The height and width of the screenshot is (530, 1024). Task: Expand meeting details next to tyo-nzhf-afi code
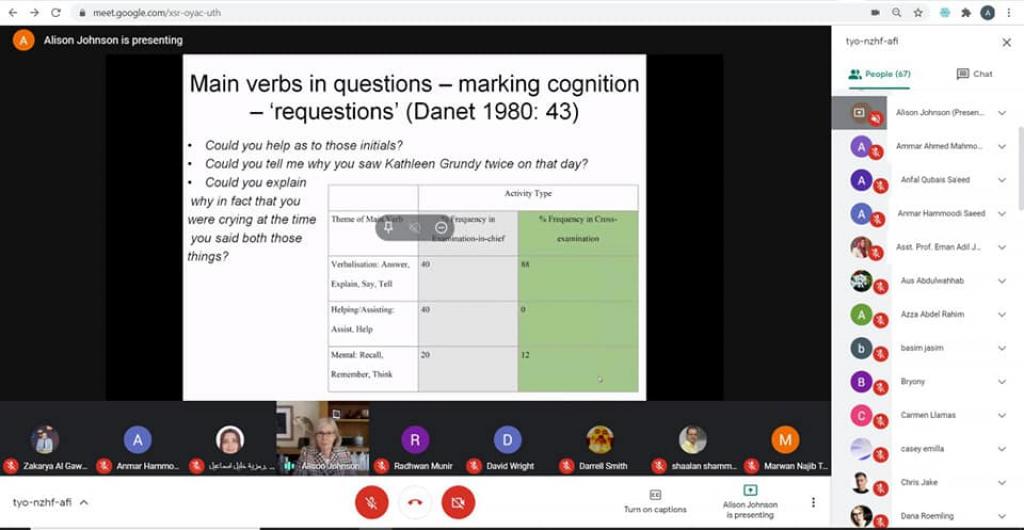click(x=84, y=502)
